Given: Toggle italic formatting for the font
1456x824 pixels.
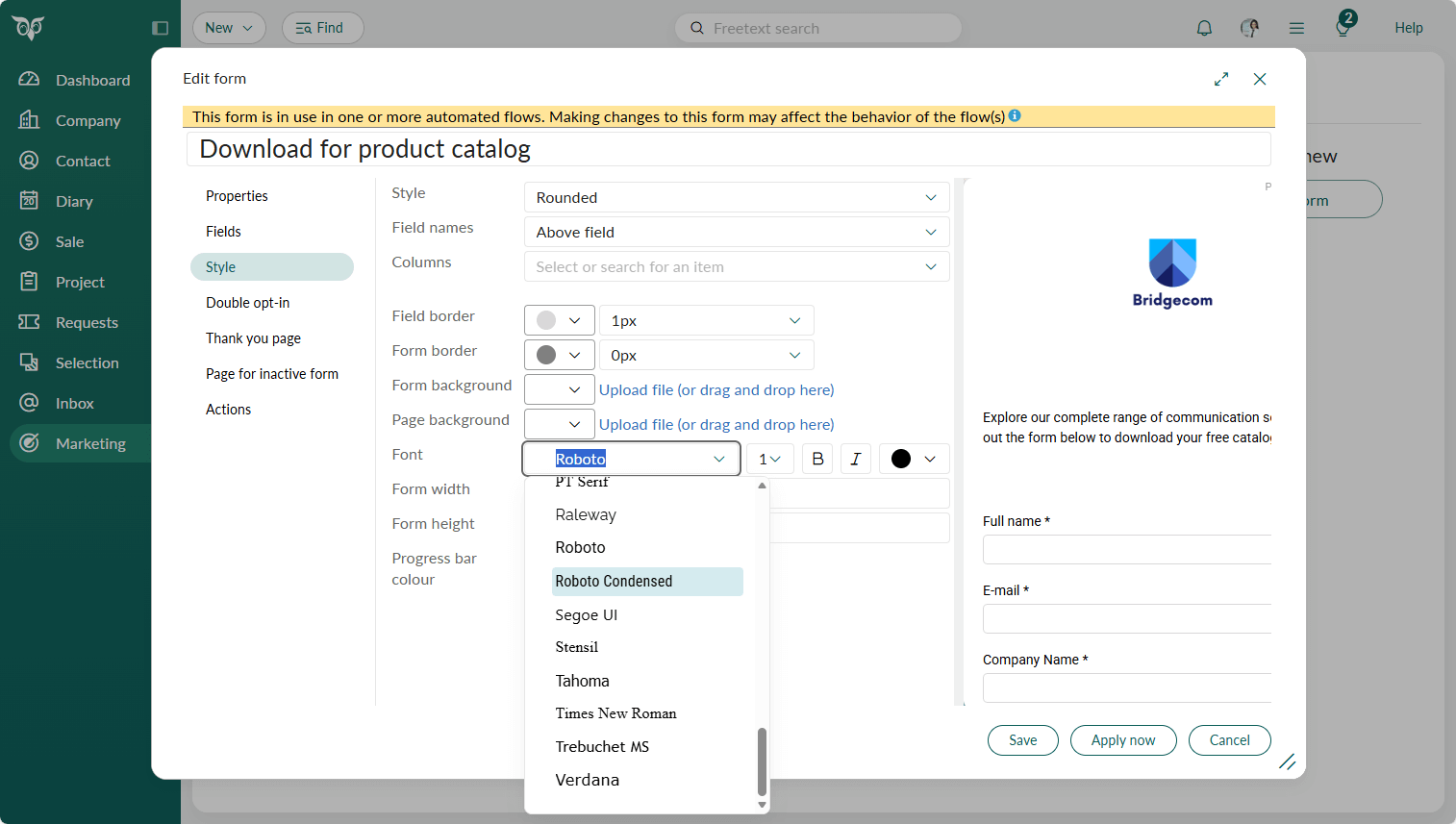Looking at the screenshot, I should coord(856,459).
